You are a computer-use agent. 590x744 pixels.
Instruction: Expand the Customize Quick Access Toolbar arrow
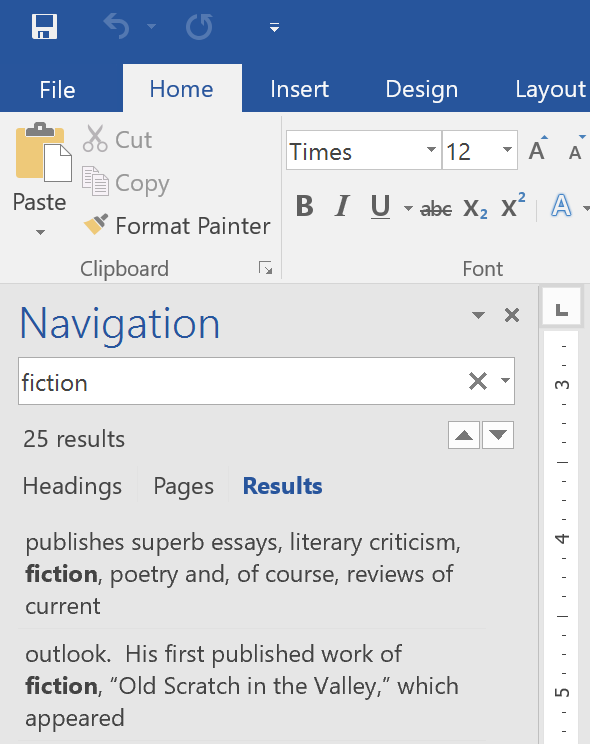click(274, 28)
